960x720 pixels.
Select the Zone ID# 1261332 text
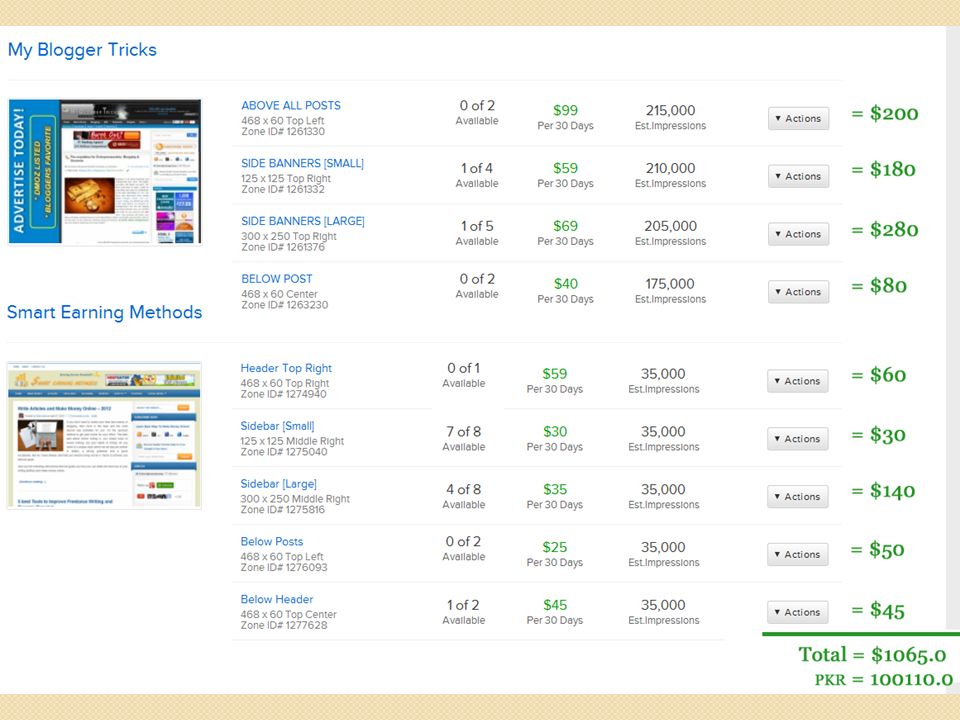pyautogui.click(x=283, y=189)
